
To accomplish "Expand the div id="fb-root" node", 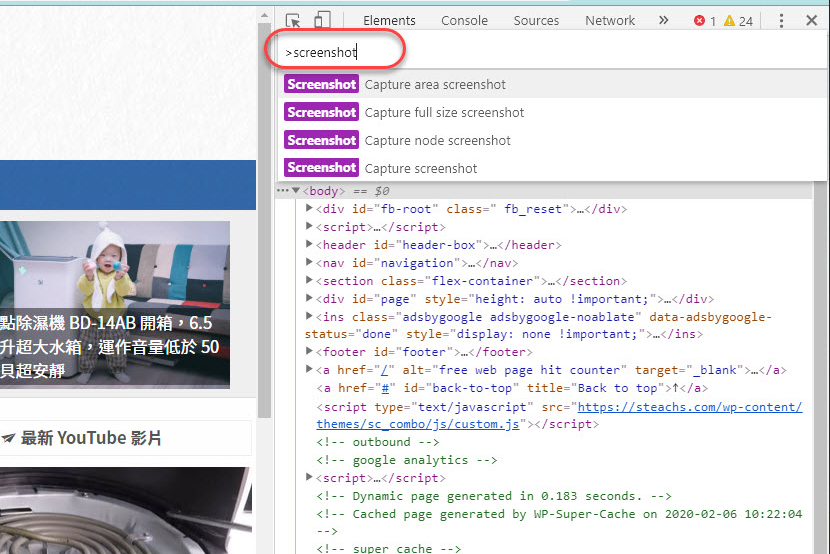I will (309, 208).
